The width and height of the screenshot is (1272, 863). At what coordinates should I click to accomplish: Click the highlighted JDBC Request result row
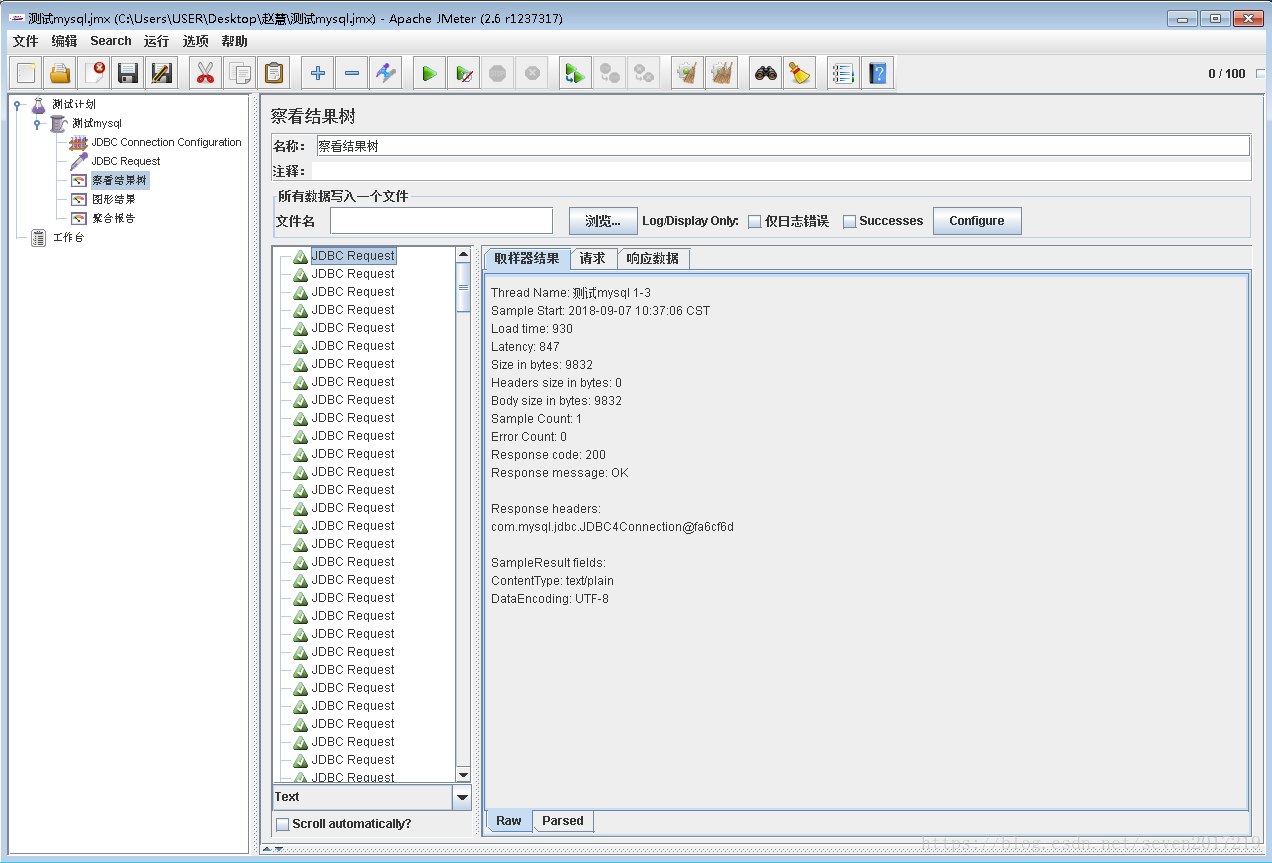click(353, 256)
